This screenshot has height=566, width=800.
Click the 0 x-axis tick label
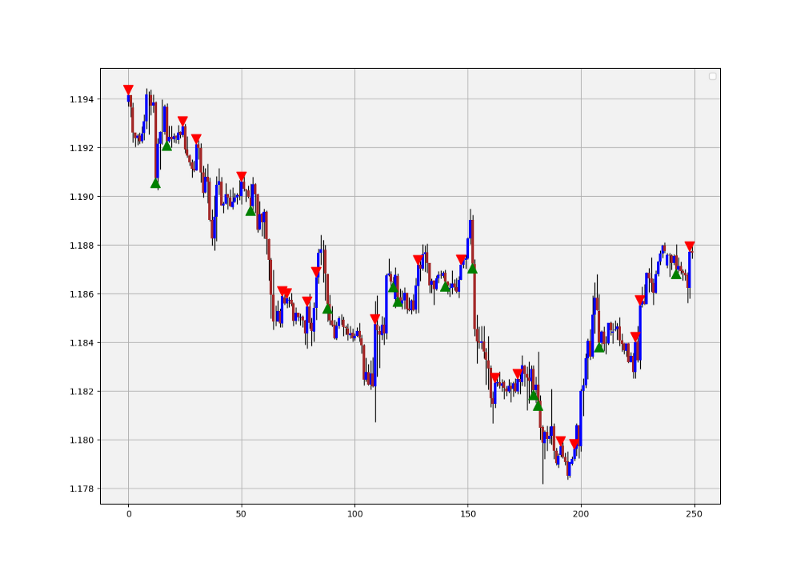129,514
